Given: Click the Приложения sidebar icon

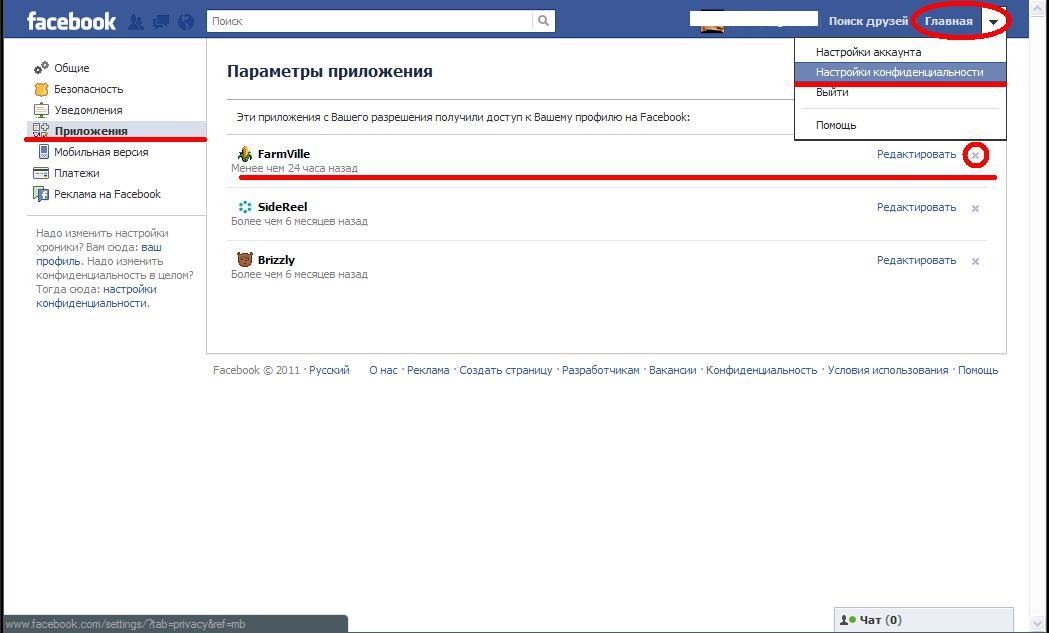Looking at the screenshot, I should (x=41, y=130).
